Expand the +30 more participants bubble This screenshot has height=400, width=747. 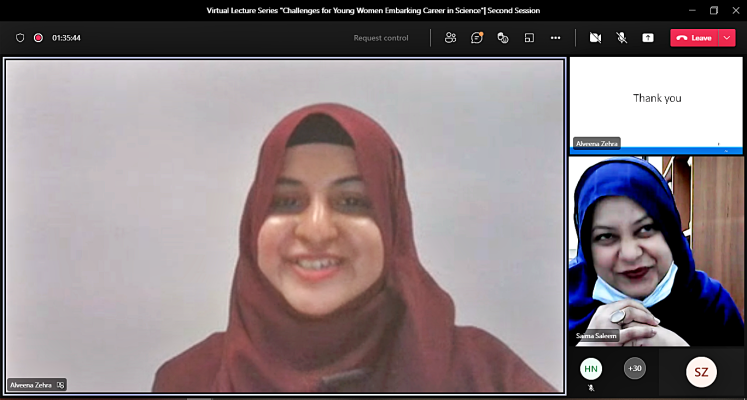click(634, 368)
